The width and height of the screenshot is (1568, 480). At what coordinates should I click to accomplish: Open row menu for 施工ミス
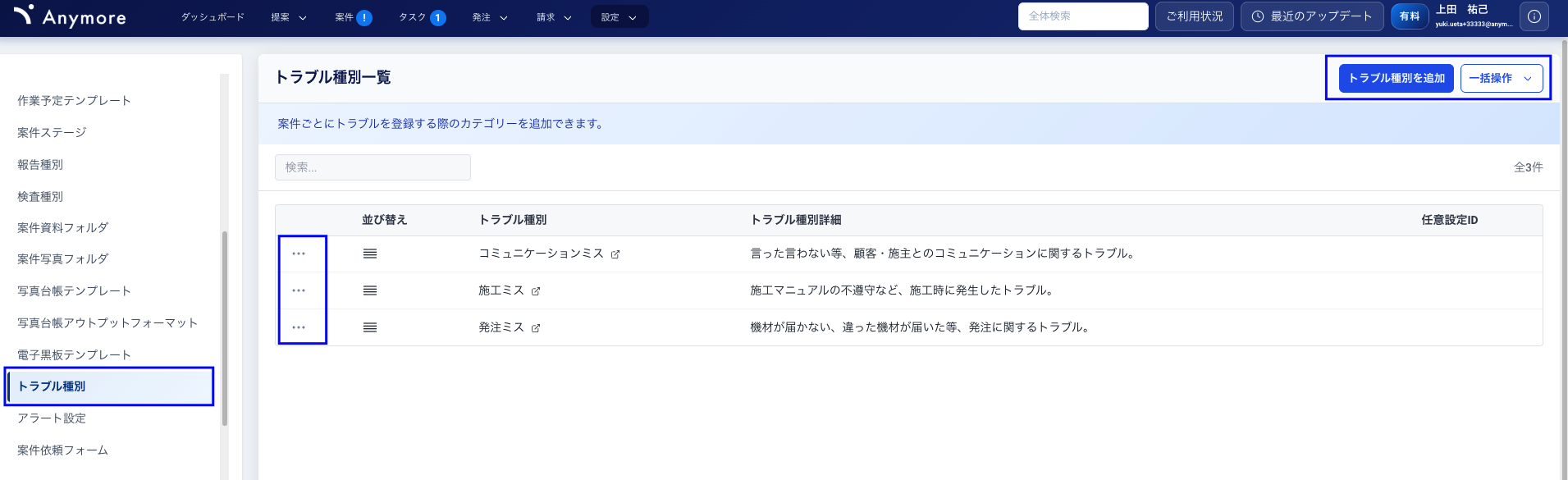pyautogui.click(x=299, y=290)
